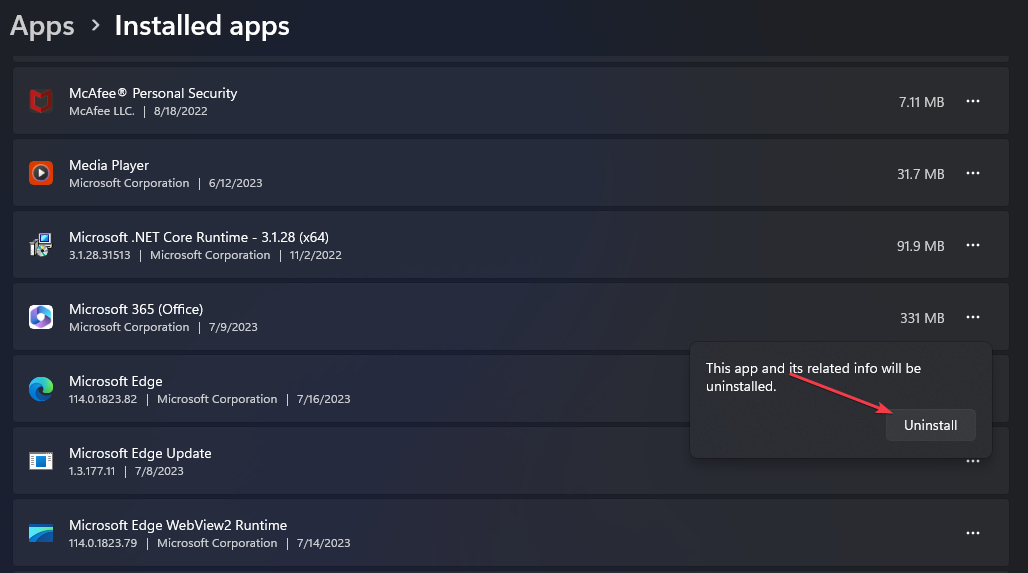The height and width of the screenshot is (573, 1028).
Task: Click the Media Player date 6/12/2023
Action: [235, 184]
